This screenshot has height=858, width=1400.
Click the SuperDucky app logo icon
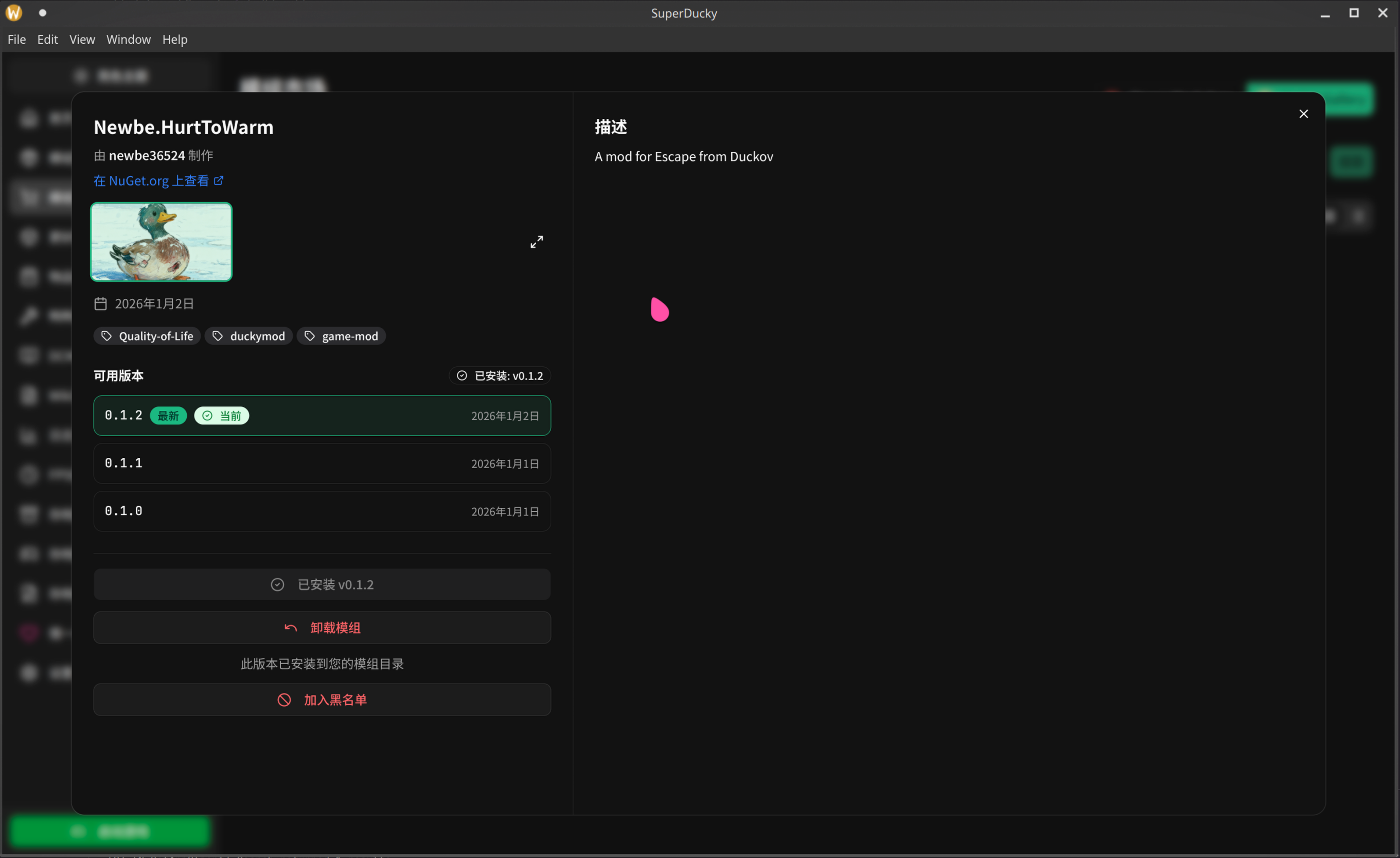14,12
